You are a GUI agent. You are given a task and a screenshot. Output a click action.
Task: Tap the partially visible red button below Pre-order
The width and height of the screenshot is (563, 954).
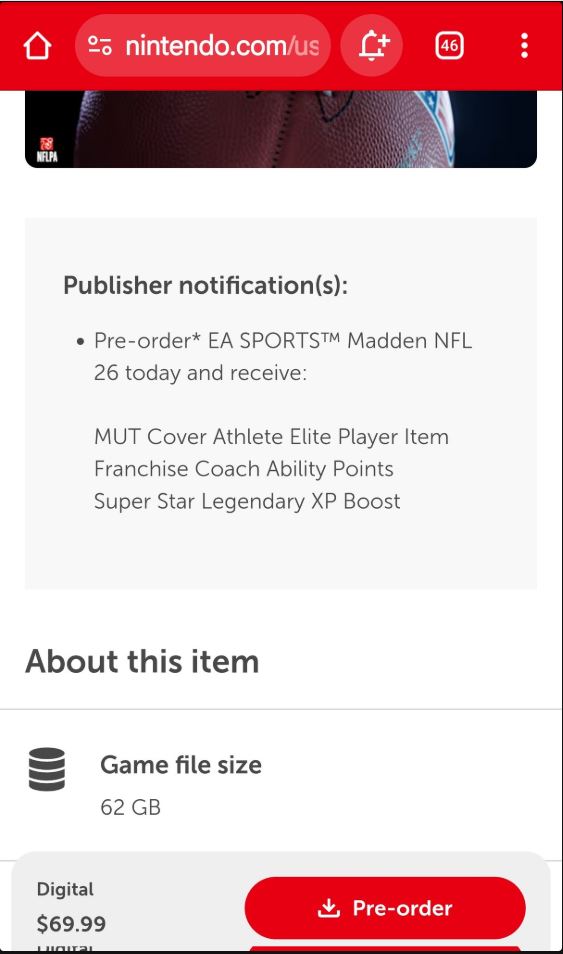(x=385, y=949)
